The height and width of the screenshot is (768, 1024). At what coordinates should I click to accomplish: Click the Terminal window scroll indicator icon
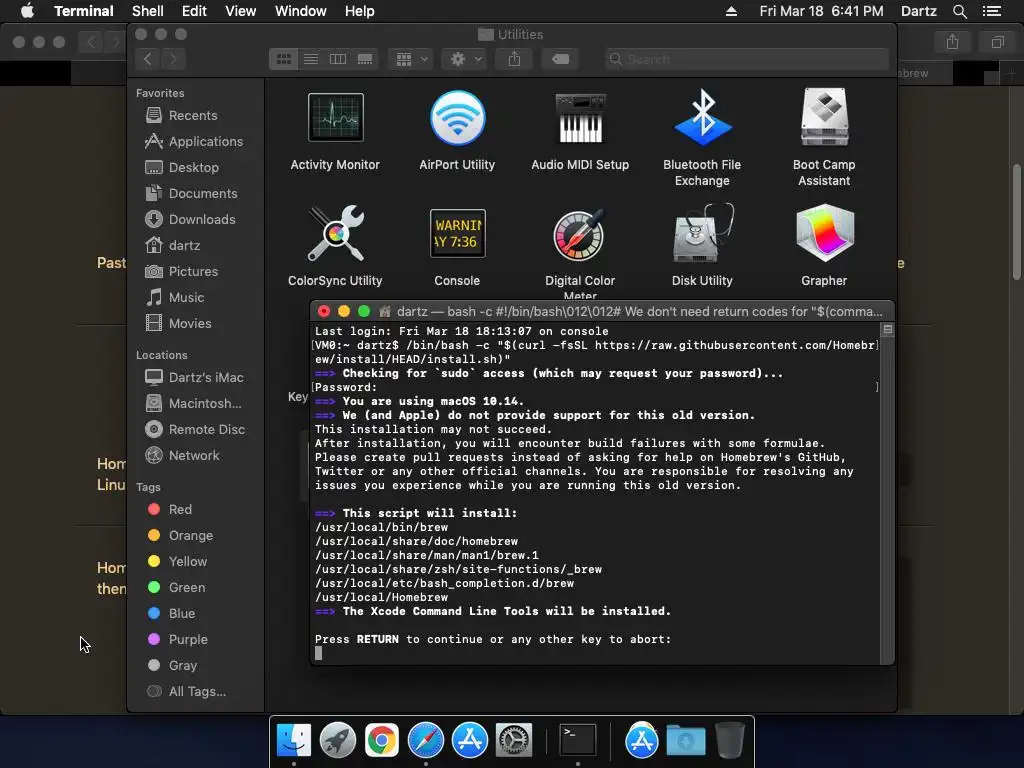888,330
